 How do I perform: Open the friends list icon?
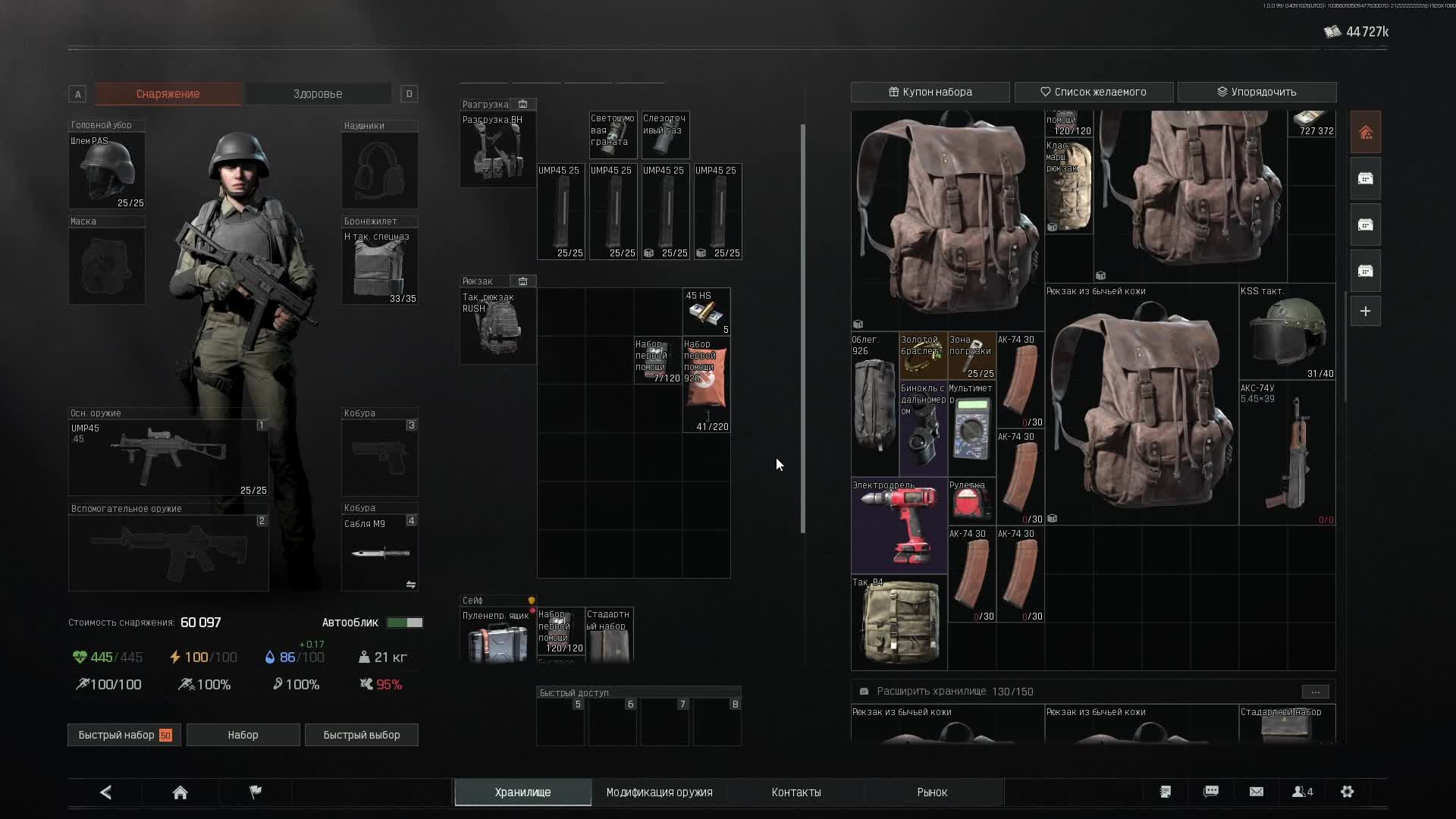tap(1302, 792)
